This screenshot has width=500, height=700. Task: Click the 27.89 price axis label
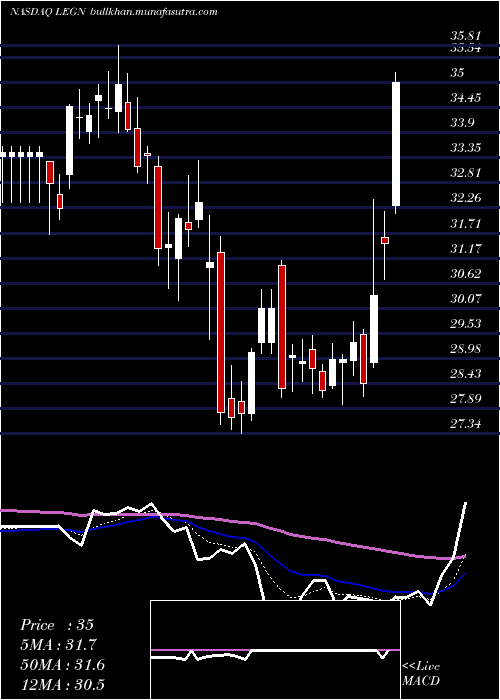point(465,398)
